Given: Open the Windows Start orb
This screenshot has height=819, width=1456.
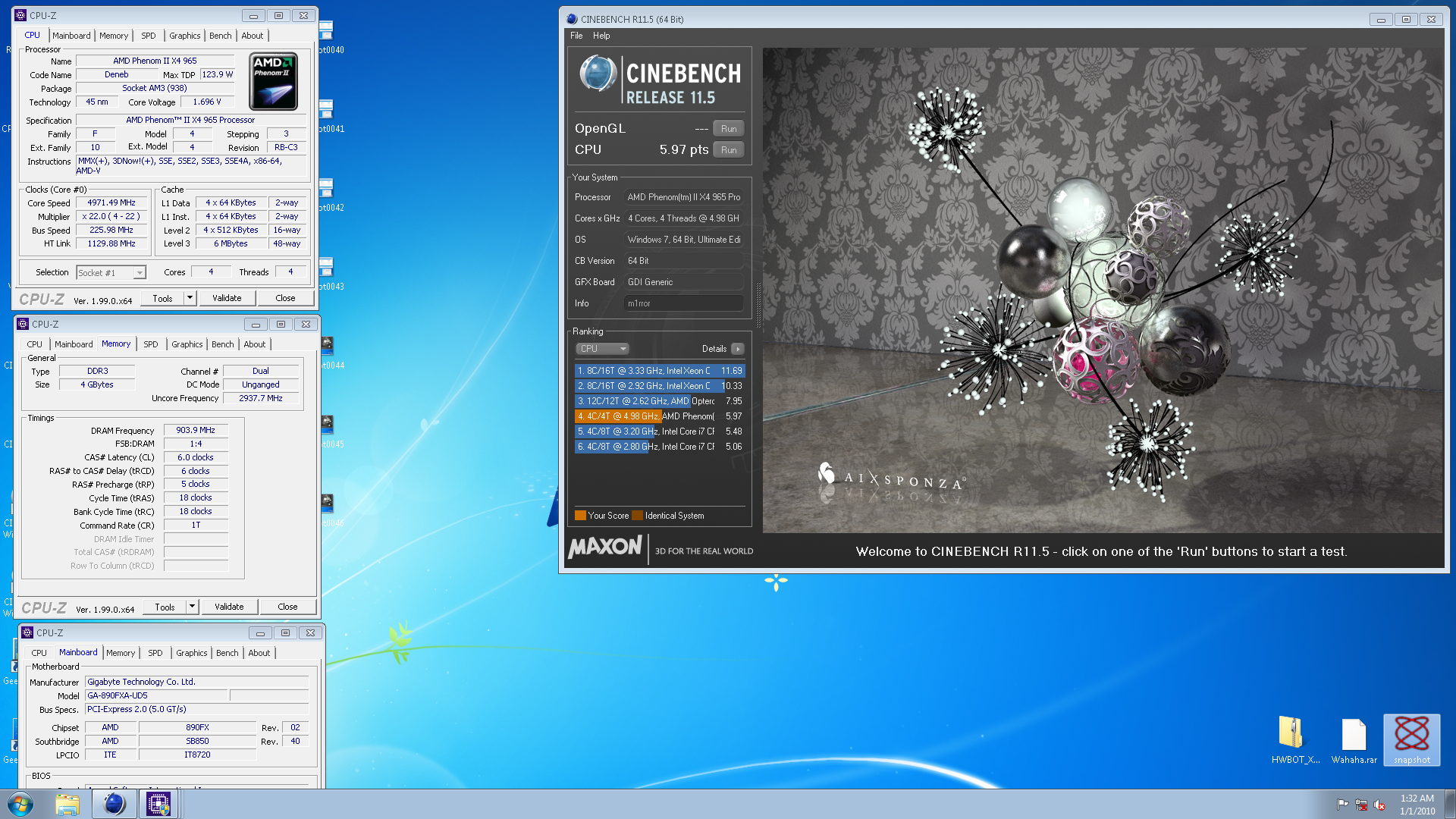Looking at the screenshot, I should pyautogui.click(x=20, y=804).
